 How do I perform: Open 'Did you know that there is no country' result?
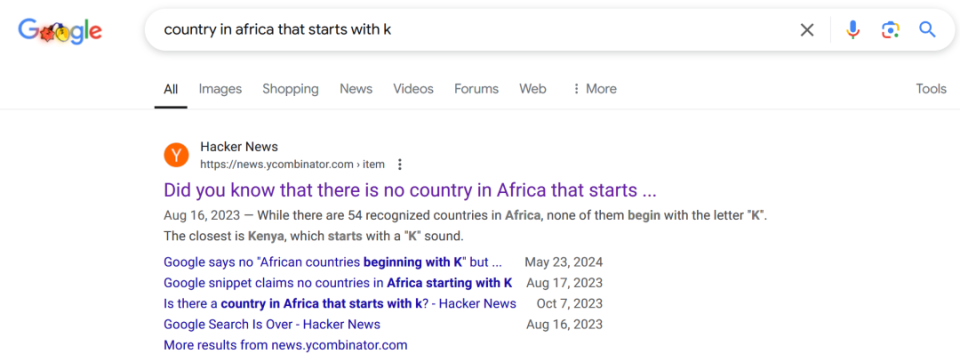tap(410, 190)
